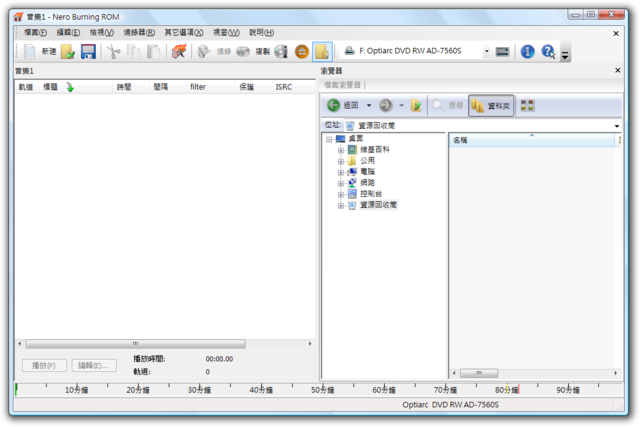Toggle the 資料夾 folders view button
640x427 pixels.
point(491,106)
